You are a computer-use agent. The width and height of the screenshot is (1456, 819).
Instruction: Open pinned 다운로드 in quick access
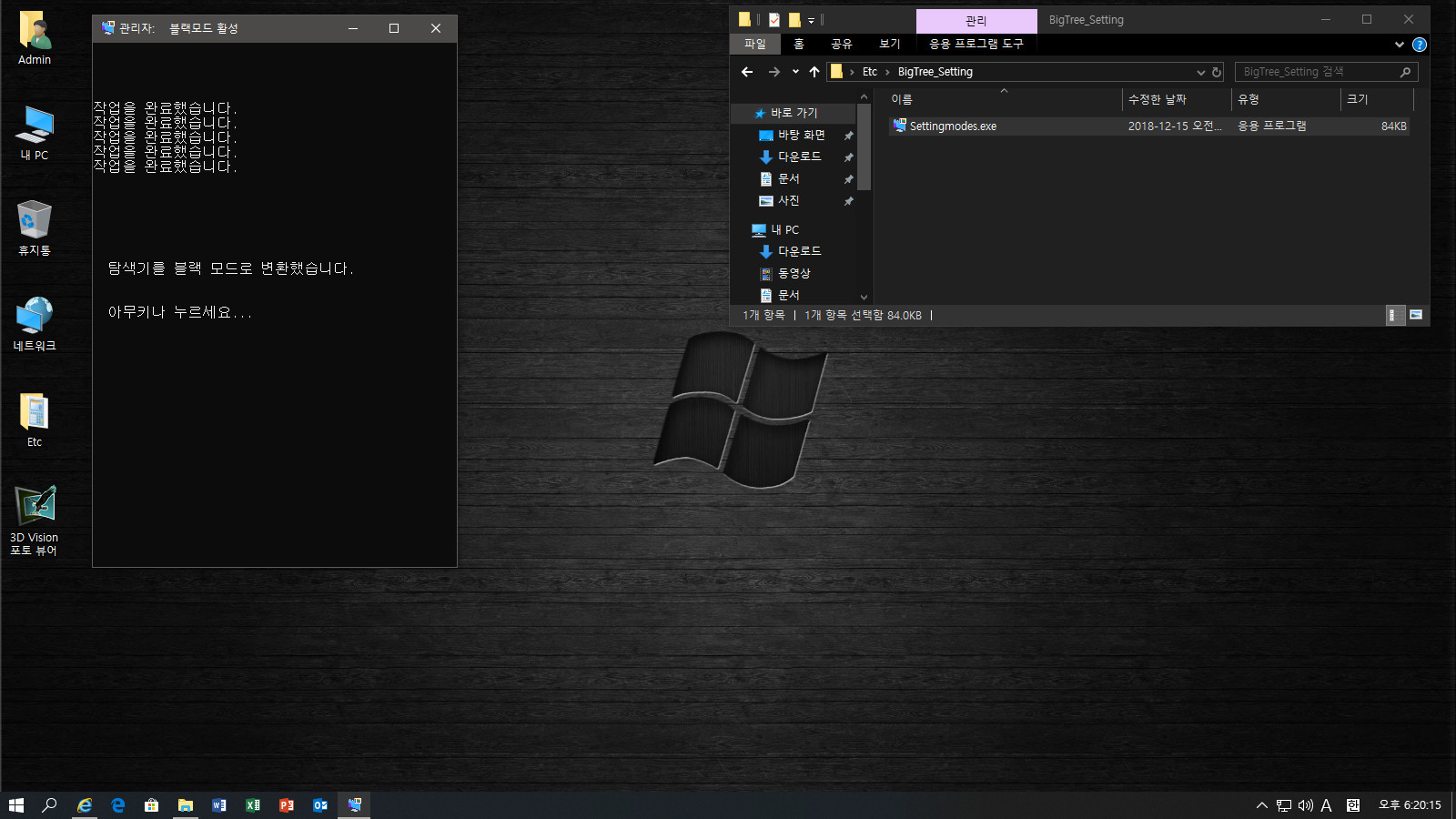point(799,157)
